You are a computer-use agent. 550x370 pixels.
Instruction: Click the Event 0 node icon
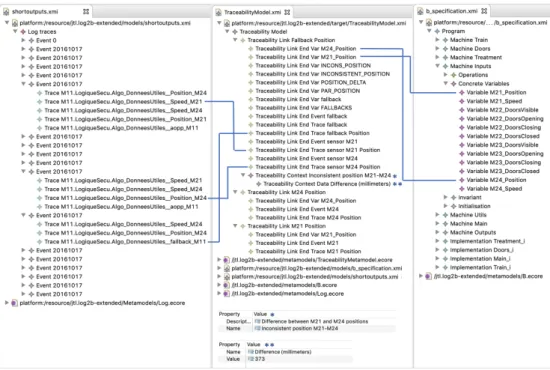click(32, 40)
